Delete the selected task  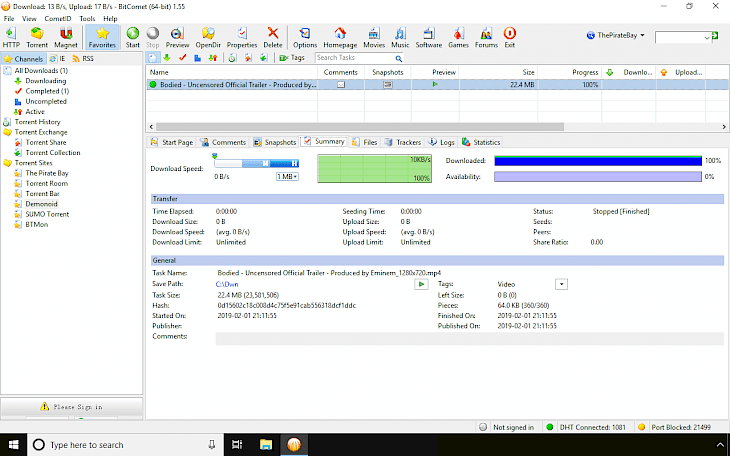(273, 37)
